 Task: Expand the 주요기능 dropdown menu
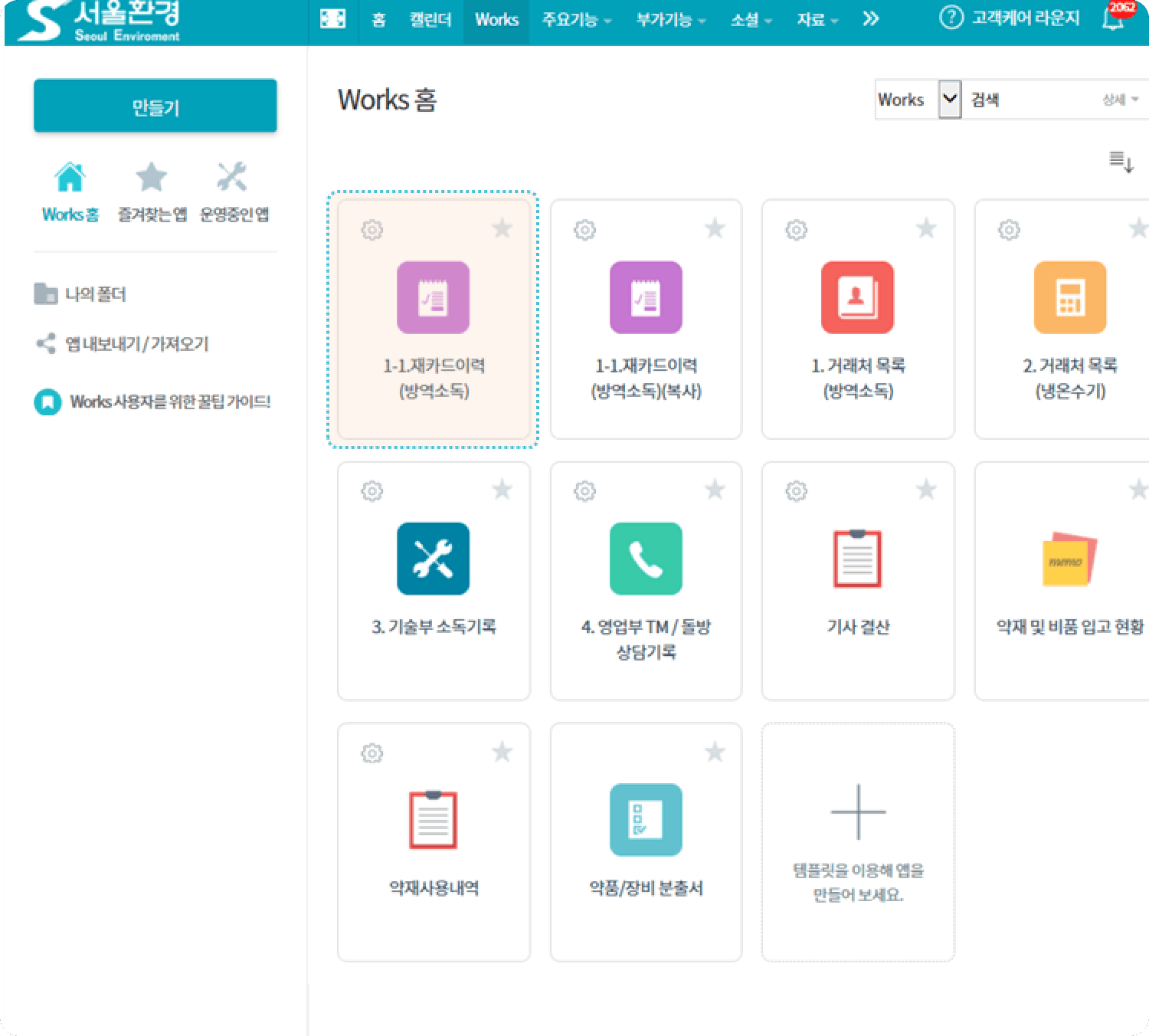[576, 19]
